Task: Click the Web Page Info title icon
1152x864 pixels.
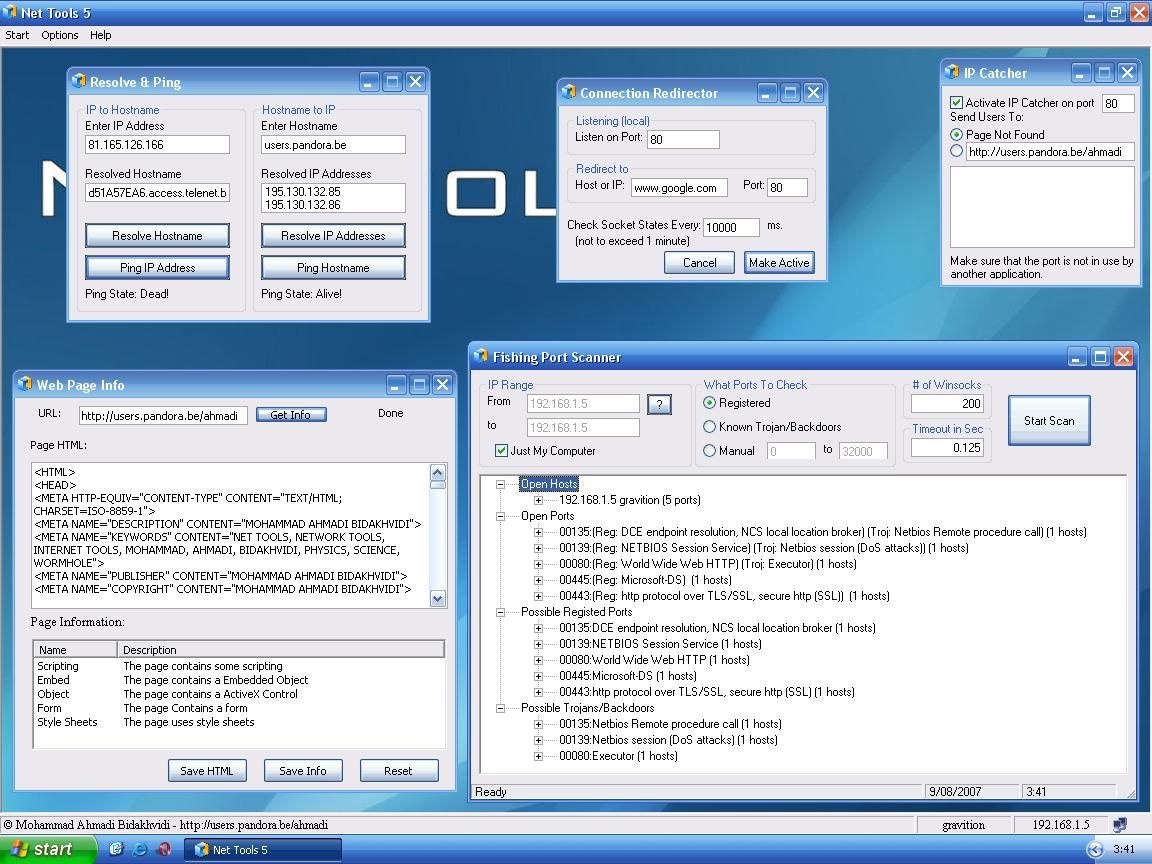Action: (25, 385)
